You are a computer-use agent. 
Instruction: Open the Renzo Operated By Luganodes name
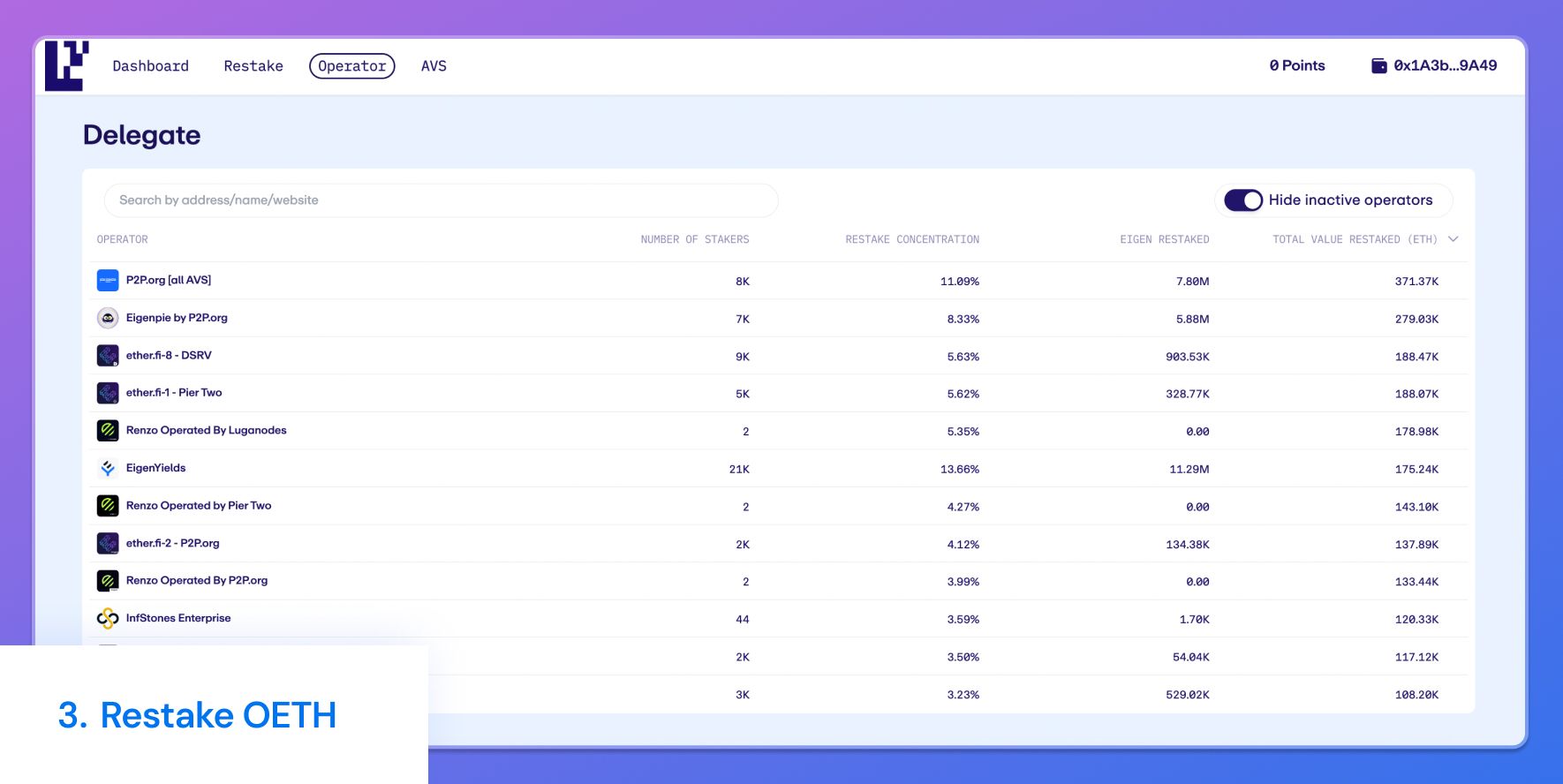tap(207, 430)
